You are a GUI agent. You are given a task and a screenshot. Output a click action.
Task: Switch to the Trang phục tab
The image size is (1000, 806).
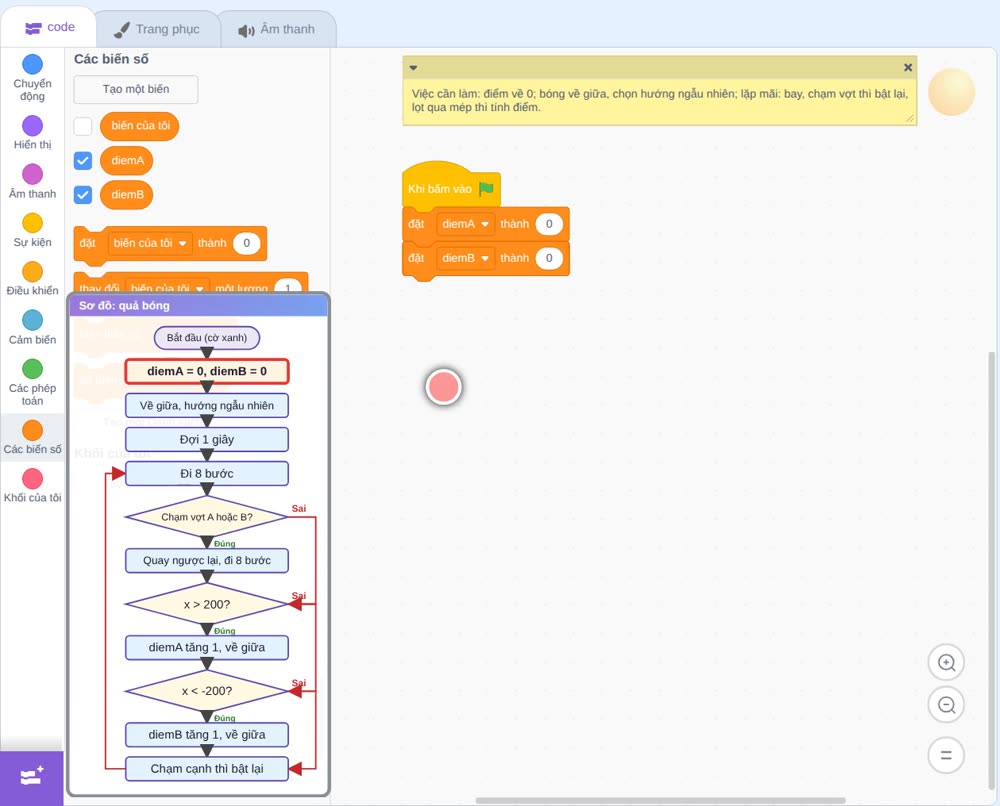coord(157,29)
